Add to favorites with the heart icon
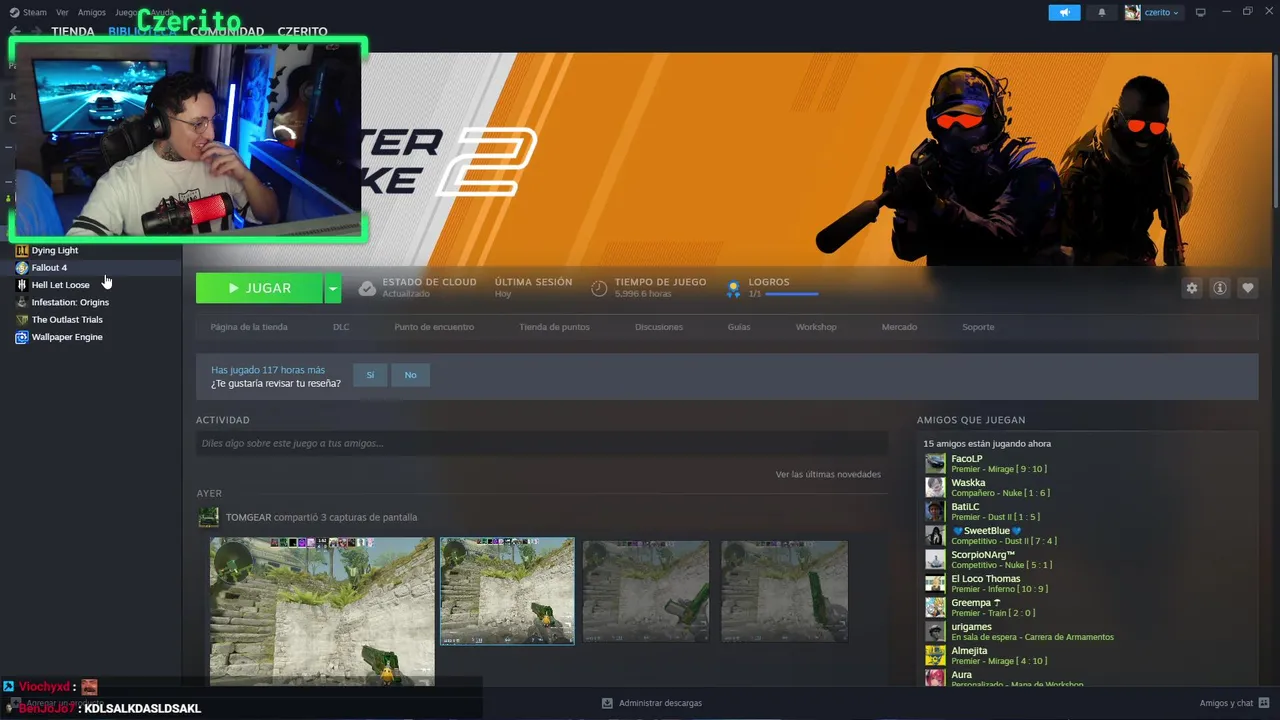1280x720 pixels. tap(1248, 288)
